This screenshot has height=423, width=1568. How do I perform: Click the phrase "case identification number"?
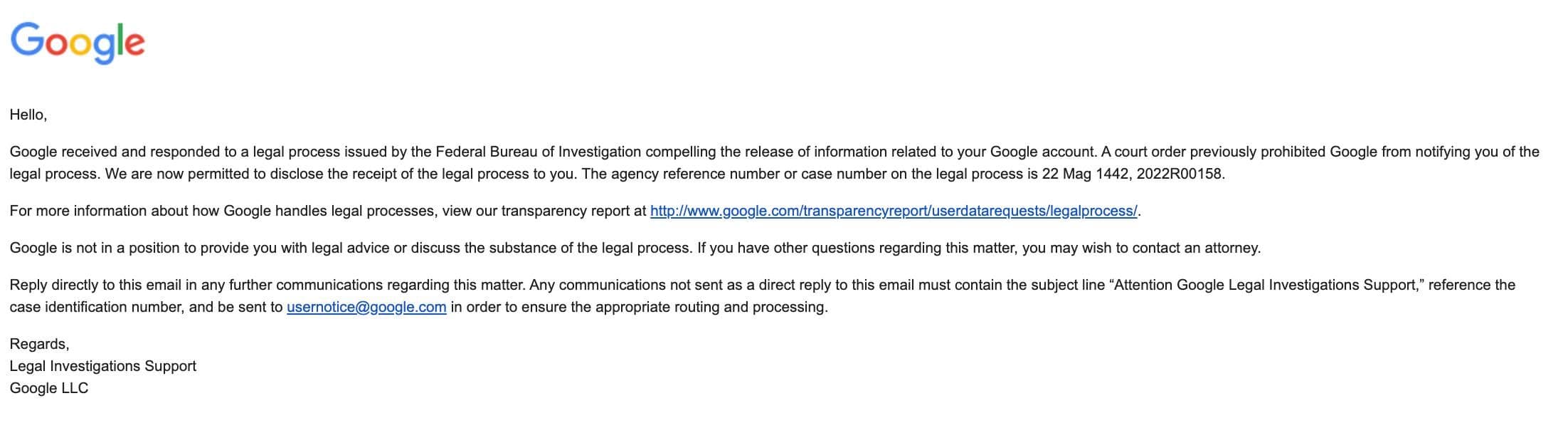click(97, 307)
